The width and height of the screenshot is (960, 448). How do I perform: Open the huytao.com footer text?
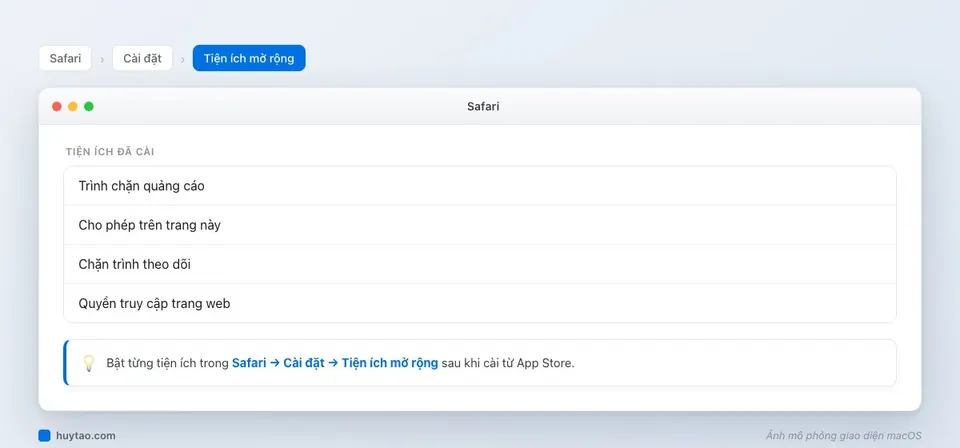click(x=86, y=436)
